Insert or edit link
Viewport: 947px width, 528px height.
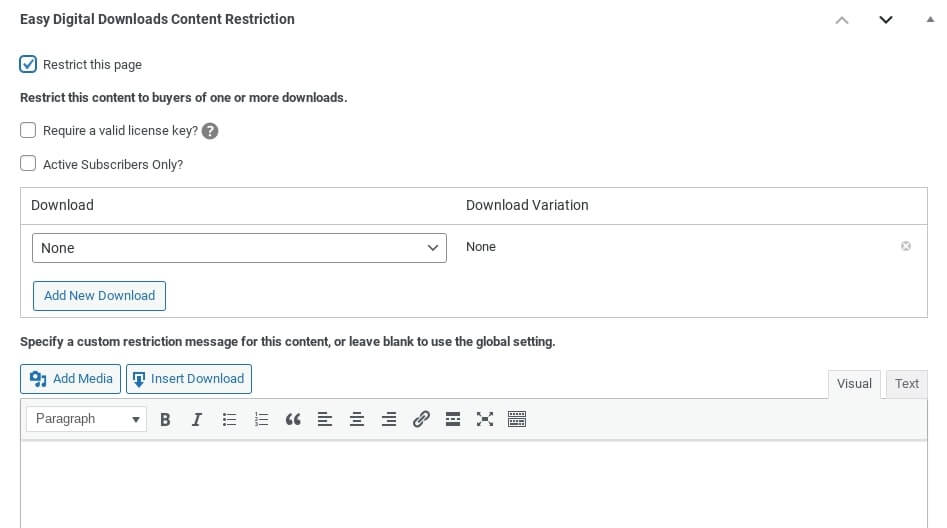421,419
